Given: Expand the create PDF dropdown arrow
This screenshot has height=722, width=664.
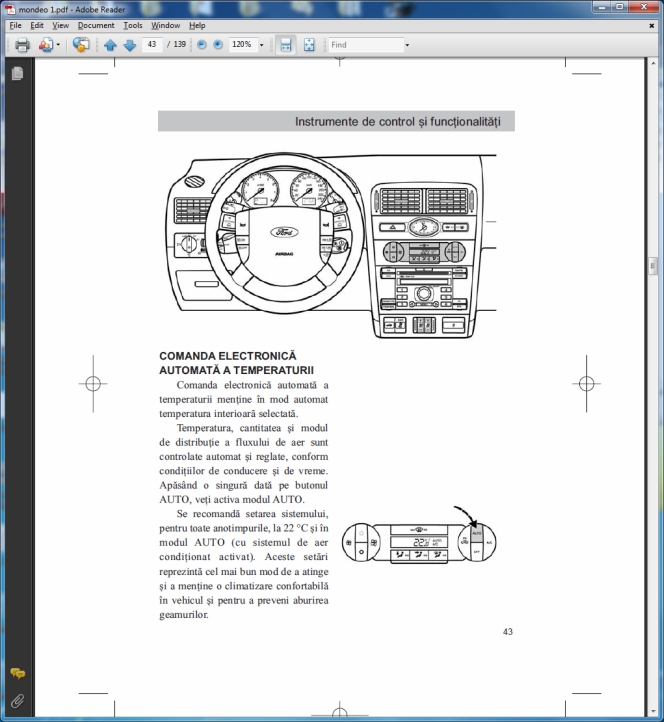Looking at the screenshot, I should (x=58, y=45).
